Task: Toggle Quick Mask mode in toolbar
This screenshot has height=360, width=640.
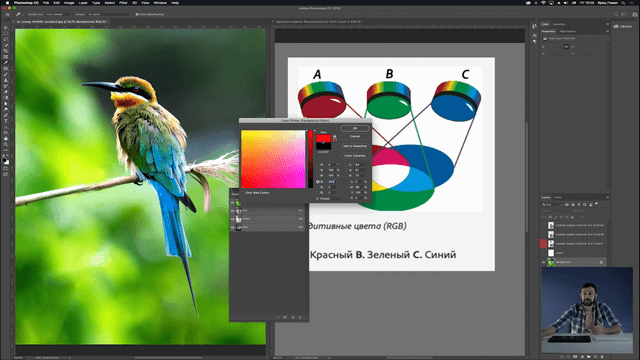Action: click(6, 167)
